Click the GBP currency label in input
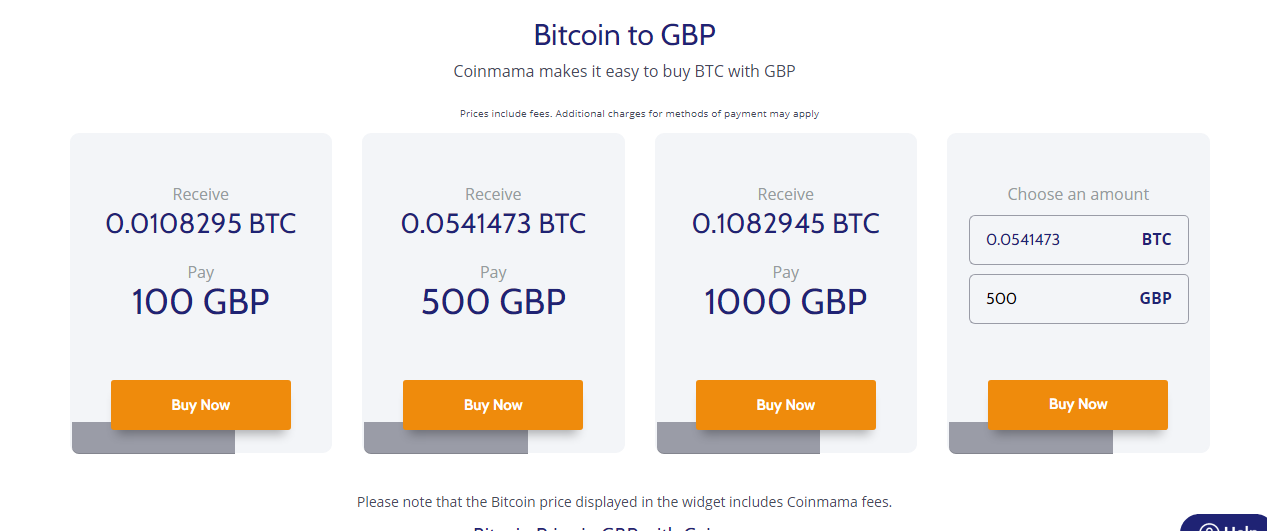 (1156, 298)
